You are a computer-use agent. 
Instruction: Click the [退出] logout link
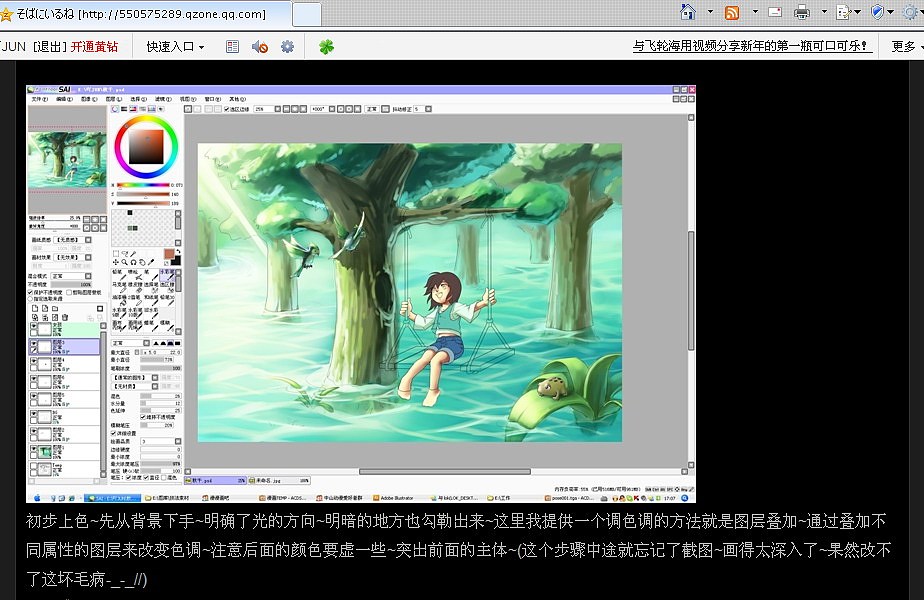(50, 47)
